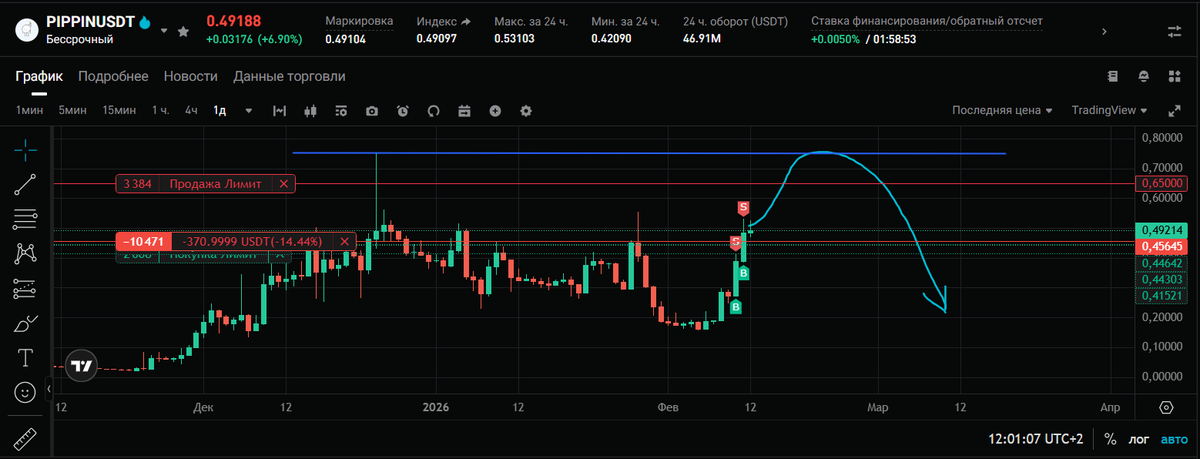Open the notebook journal icon
Viewport: 1200px width, 459px height.
click(x=1113, y=76)
